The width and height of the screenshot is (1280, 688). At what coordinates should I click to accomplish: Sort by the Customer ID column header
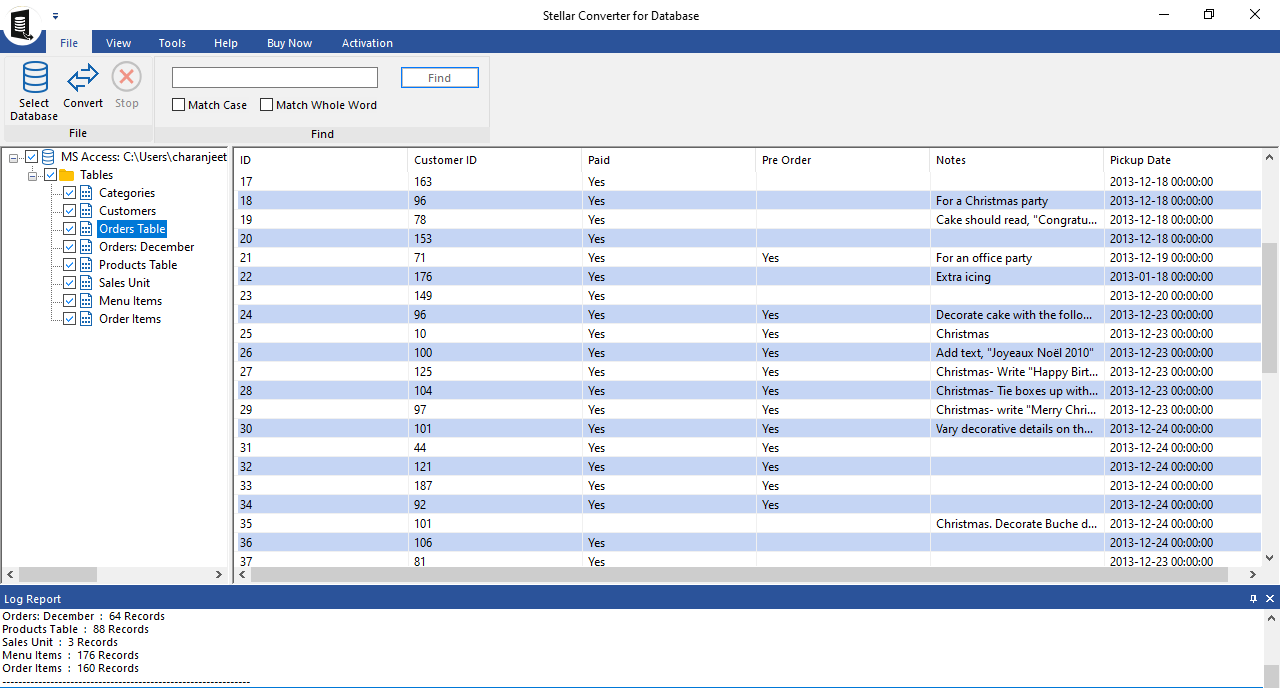pyautogui.click(x=495, y=160)
